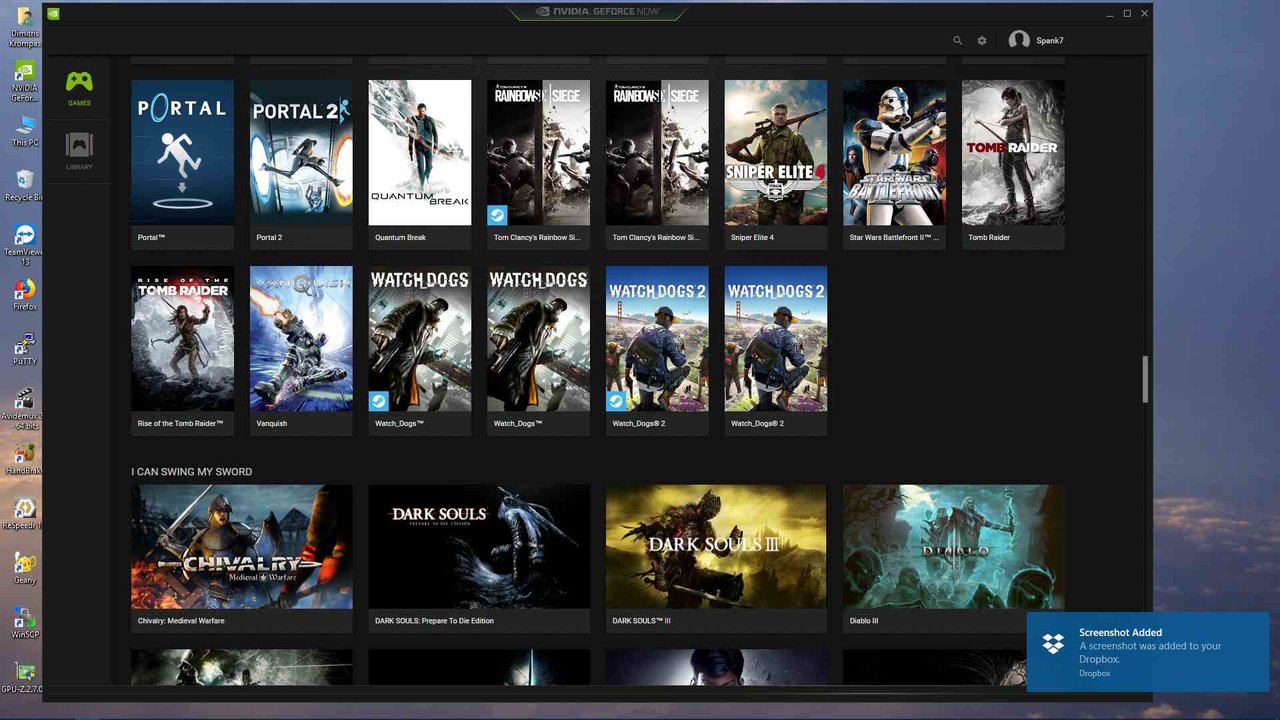Viewport: 1280px width, 720px height.
Task: Open the search icon in GeForce NOW
Action: coord(957,41)
